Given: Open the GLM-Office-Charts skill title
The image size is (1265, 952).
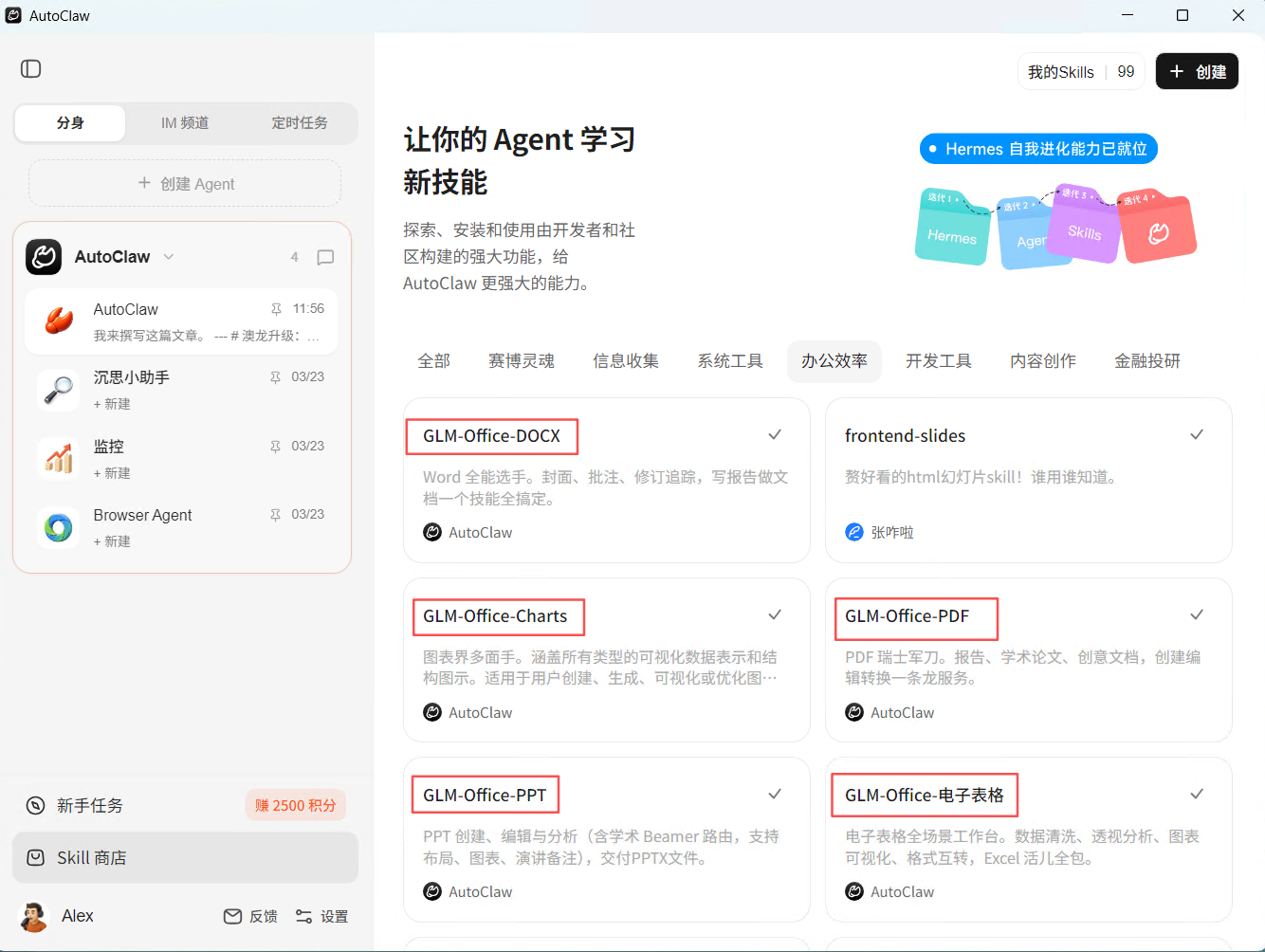Looking at the screenshot, I should [495, 616].
